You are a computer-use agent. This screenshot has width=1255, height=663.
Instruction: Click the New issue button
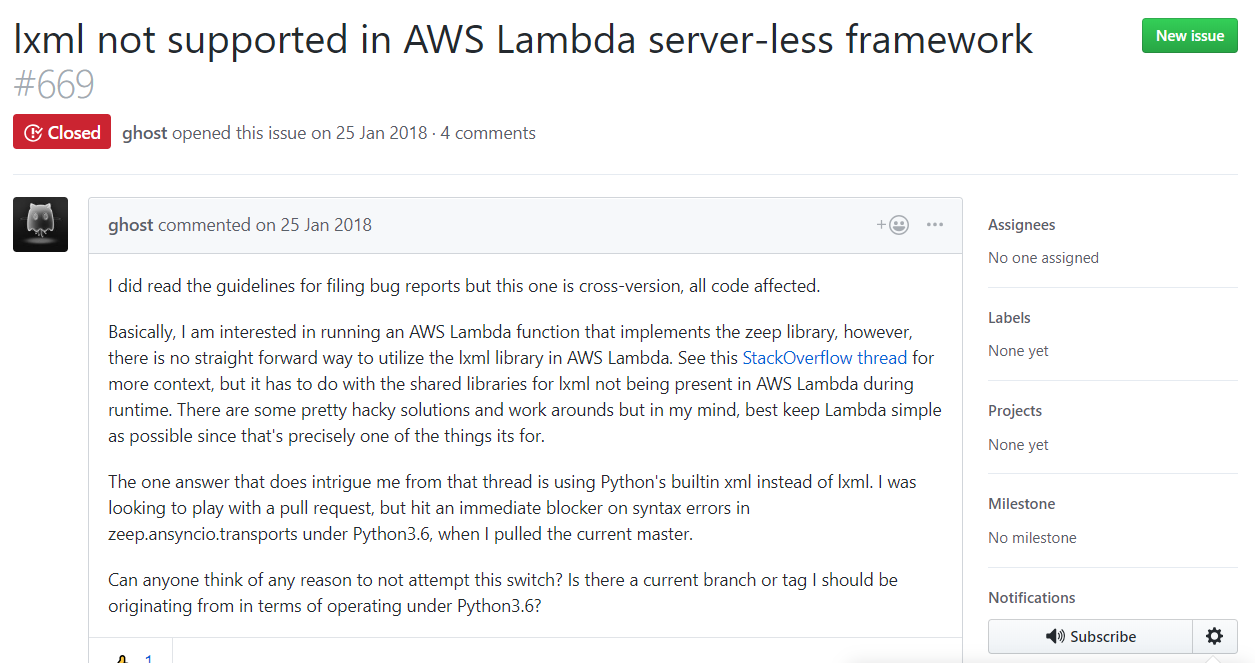[1190, 36]
